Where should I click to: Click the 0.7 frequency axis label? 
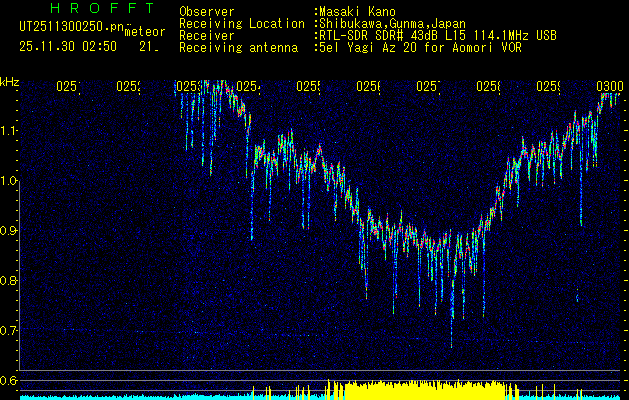pyautogui.click(x=9, y=330)
